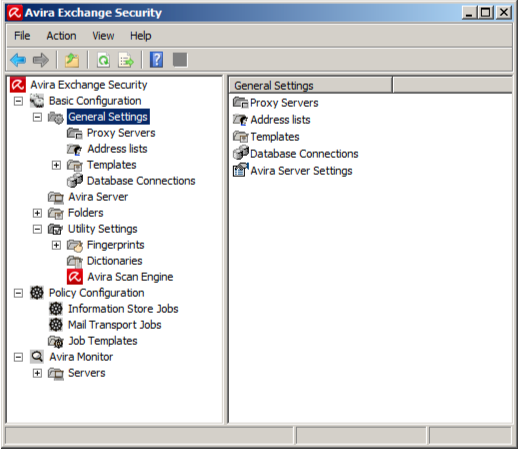The height and width of the screenshot is (449, 519).
Task: Click the Dictionaries icon in the tree
Action: (75, 261)
